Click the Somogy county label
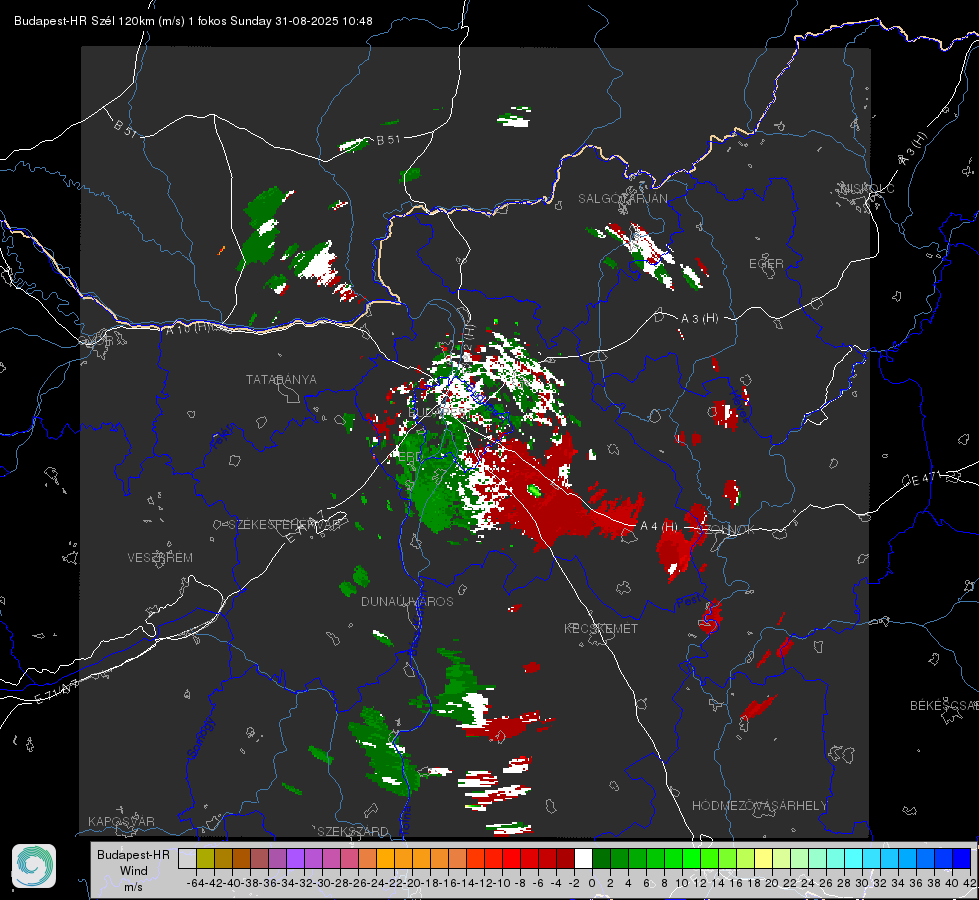979x900 pixels. tap(201, 738)
